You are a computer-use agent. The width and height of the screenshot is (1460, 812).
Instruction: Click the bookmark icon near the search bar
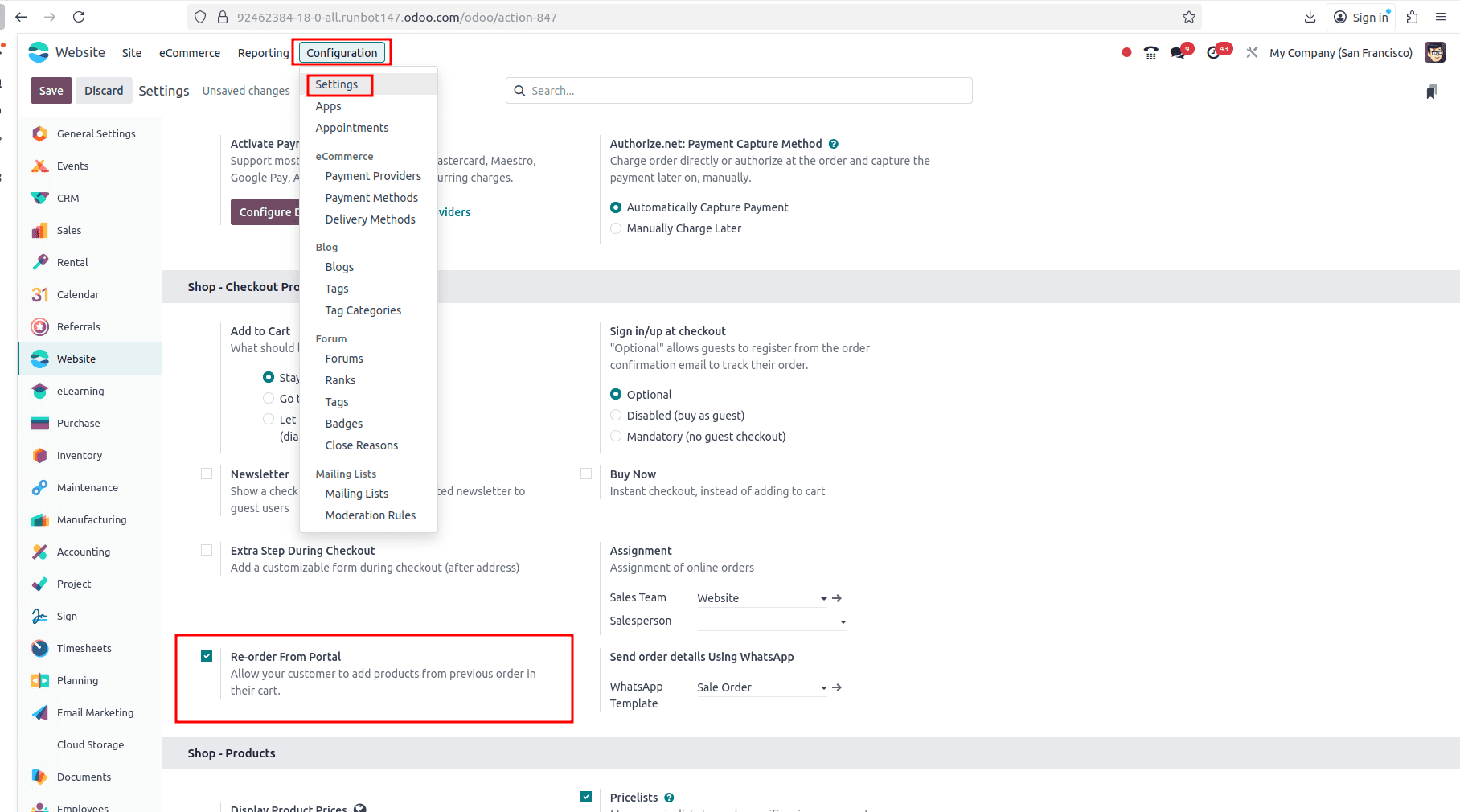point(1431,91)
